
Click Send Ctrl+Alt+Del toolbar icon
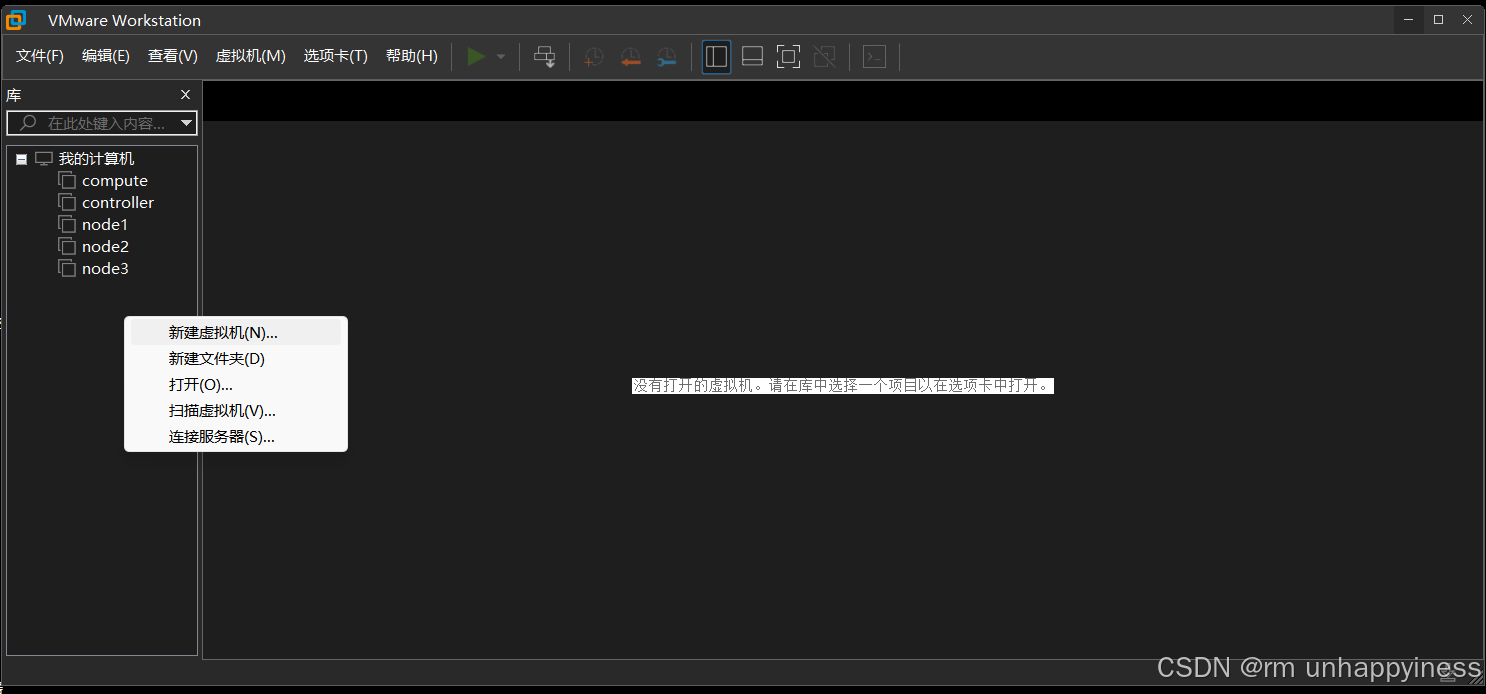pyautogui.click(x=545, y=57)
